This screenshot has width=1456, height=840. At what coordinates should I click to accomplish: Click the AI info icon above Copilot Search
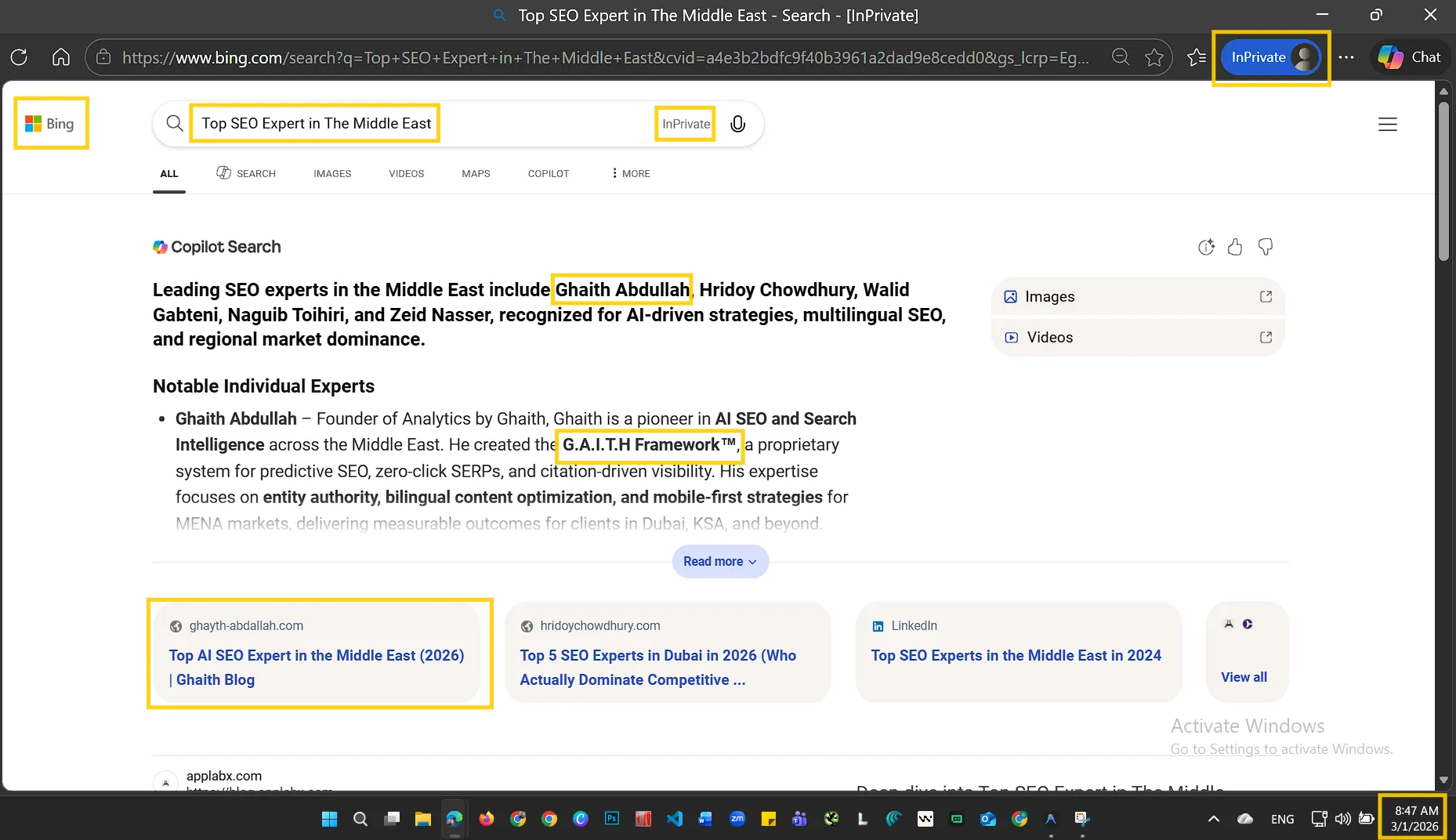click(1206, 247)
